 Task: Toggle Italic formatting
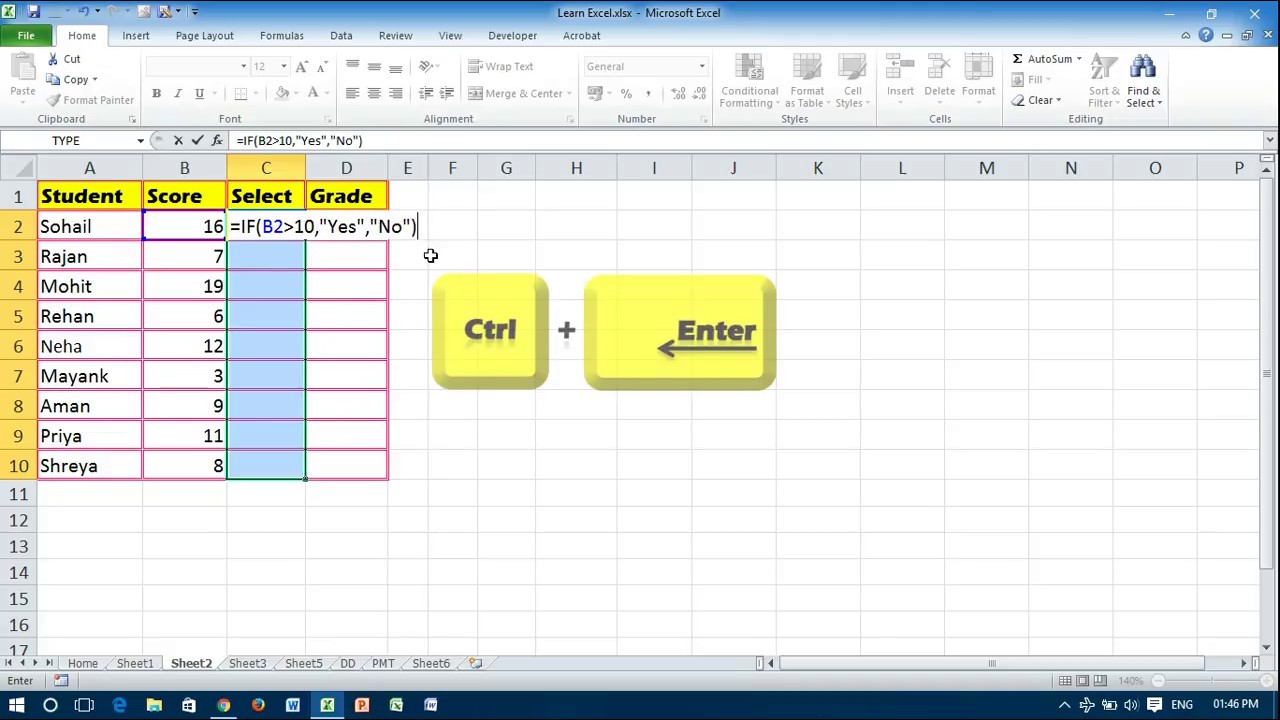178,94
